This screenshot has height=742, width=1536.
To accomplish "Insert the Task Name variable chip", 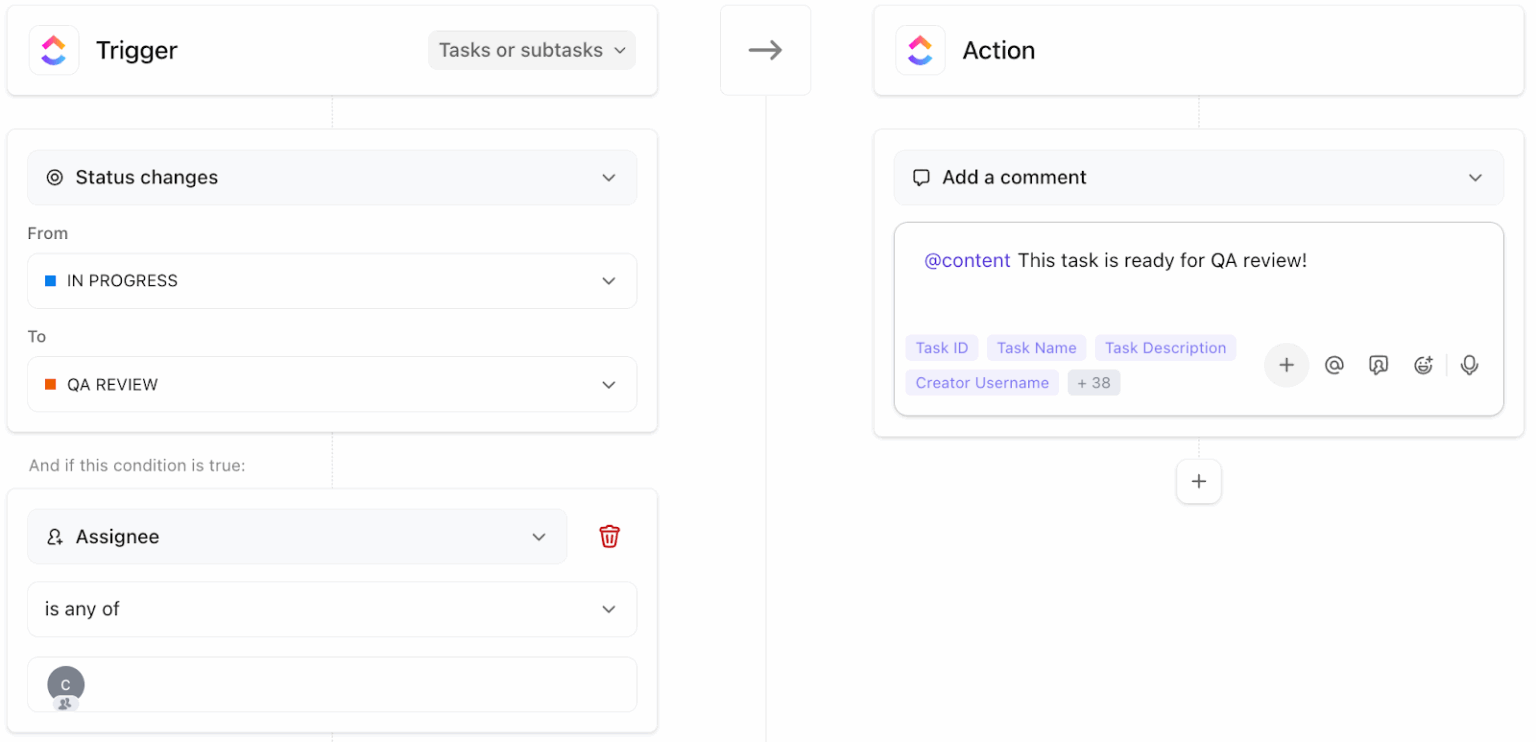I will tap(1037, 348).
